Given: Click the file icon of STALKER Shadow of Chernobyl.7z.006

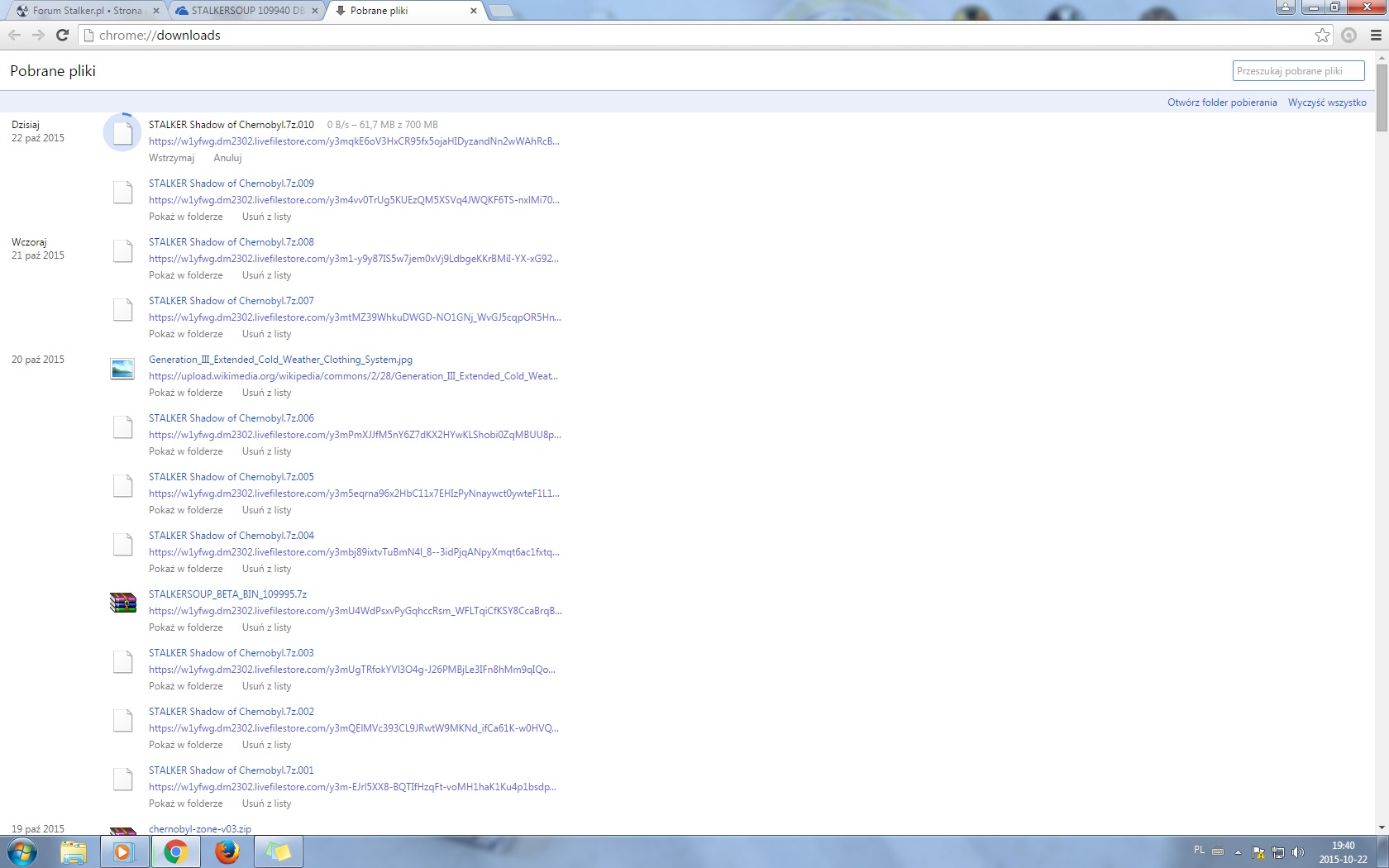Looking at the screenshot, I should click(122, 427).
